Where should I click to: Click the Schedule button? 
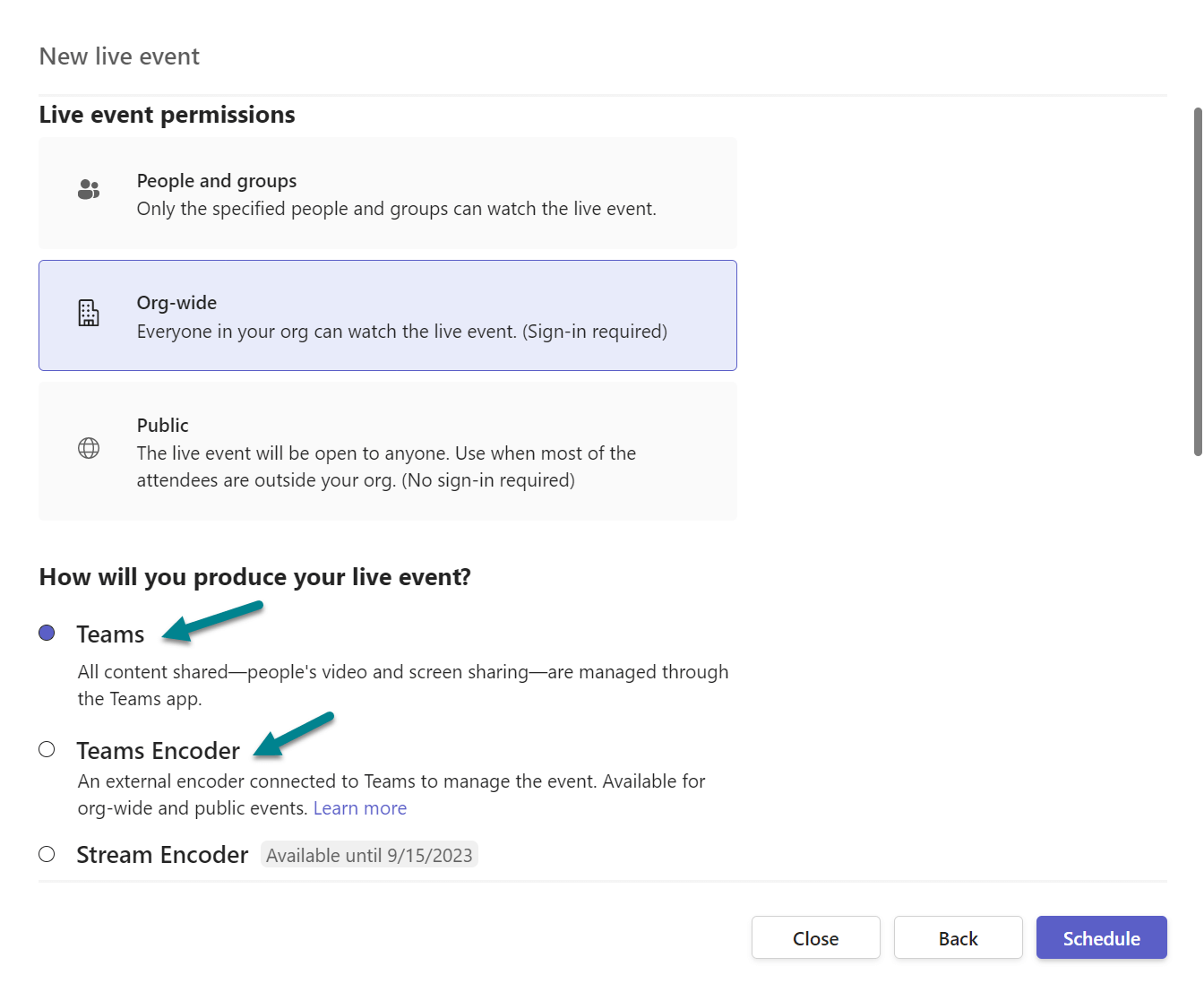tap(1101, 937)
